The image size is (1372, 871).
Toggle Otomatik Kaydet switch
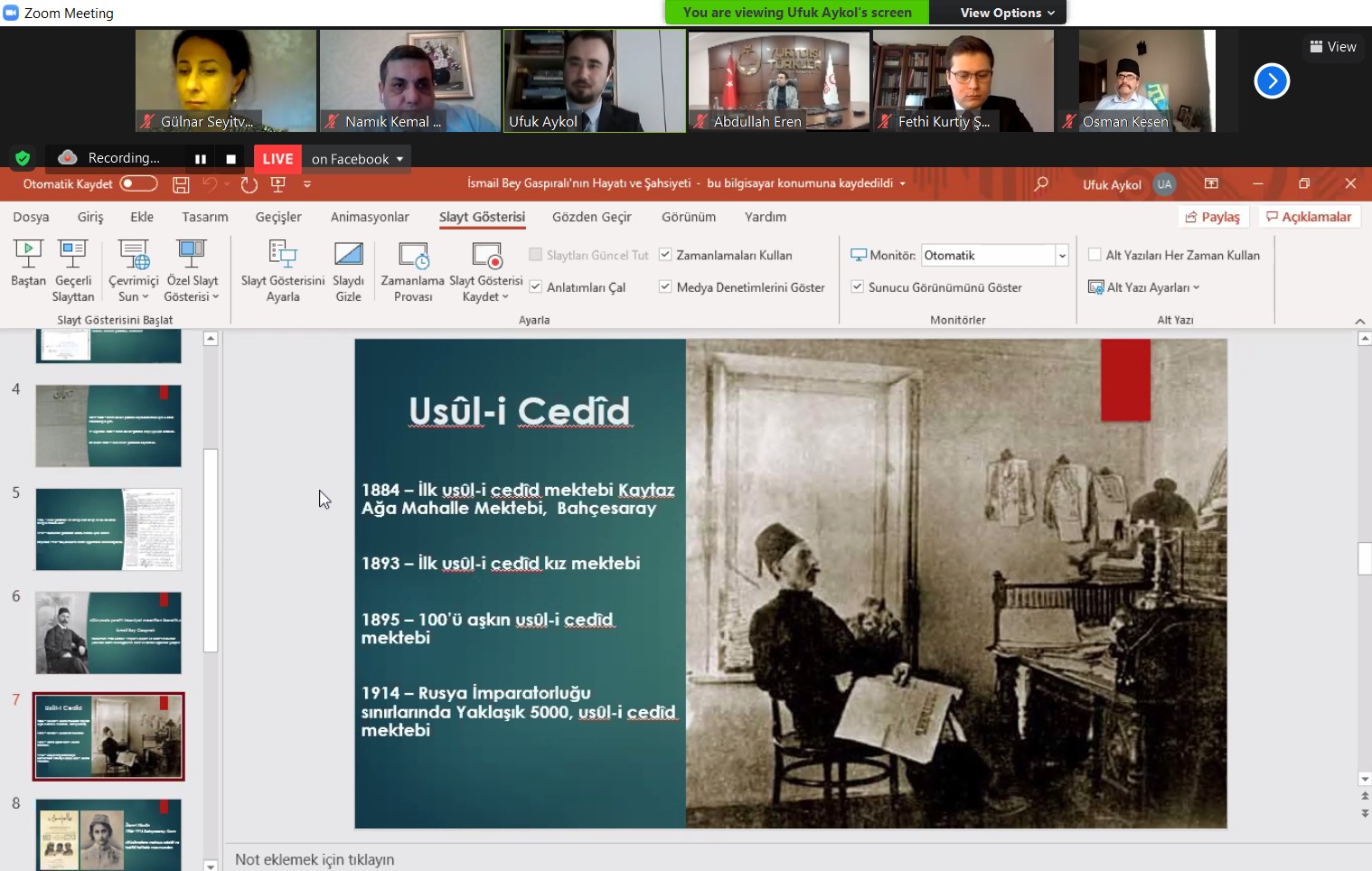138,184
